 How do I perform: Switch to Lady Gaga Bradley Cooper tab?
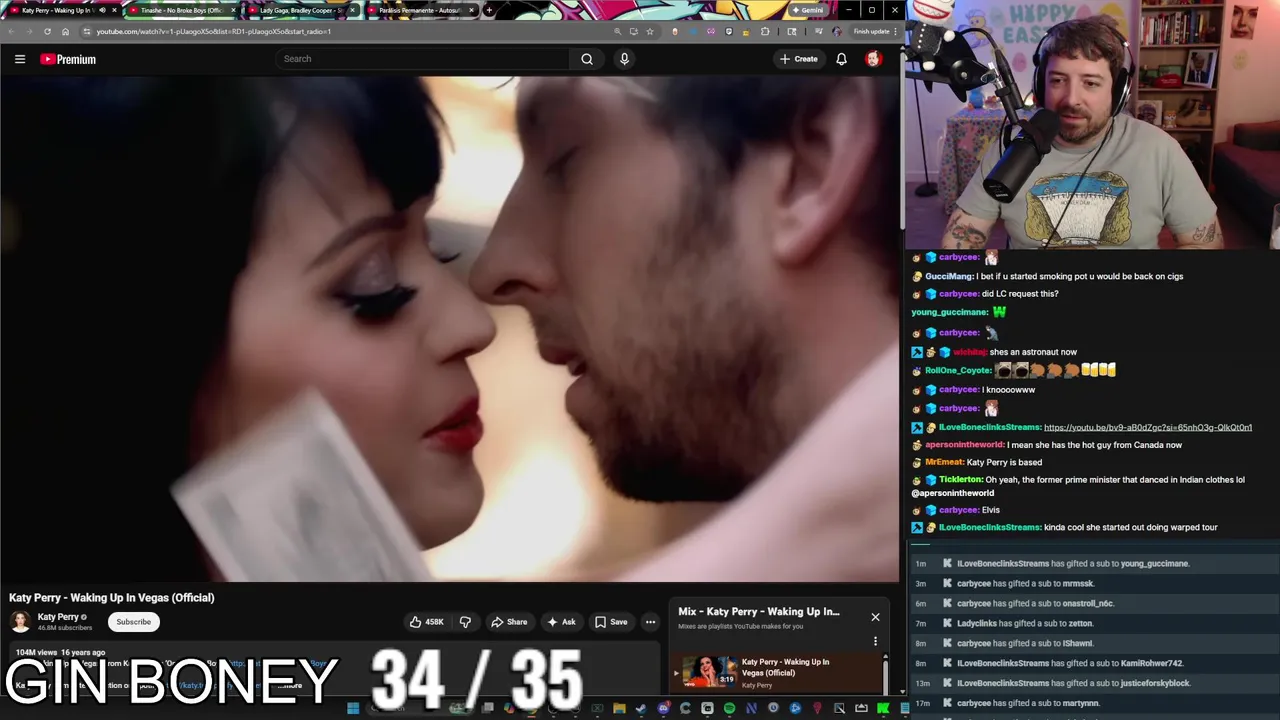(300, 10)
